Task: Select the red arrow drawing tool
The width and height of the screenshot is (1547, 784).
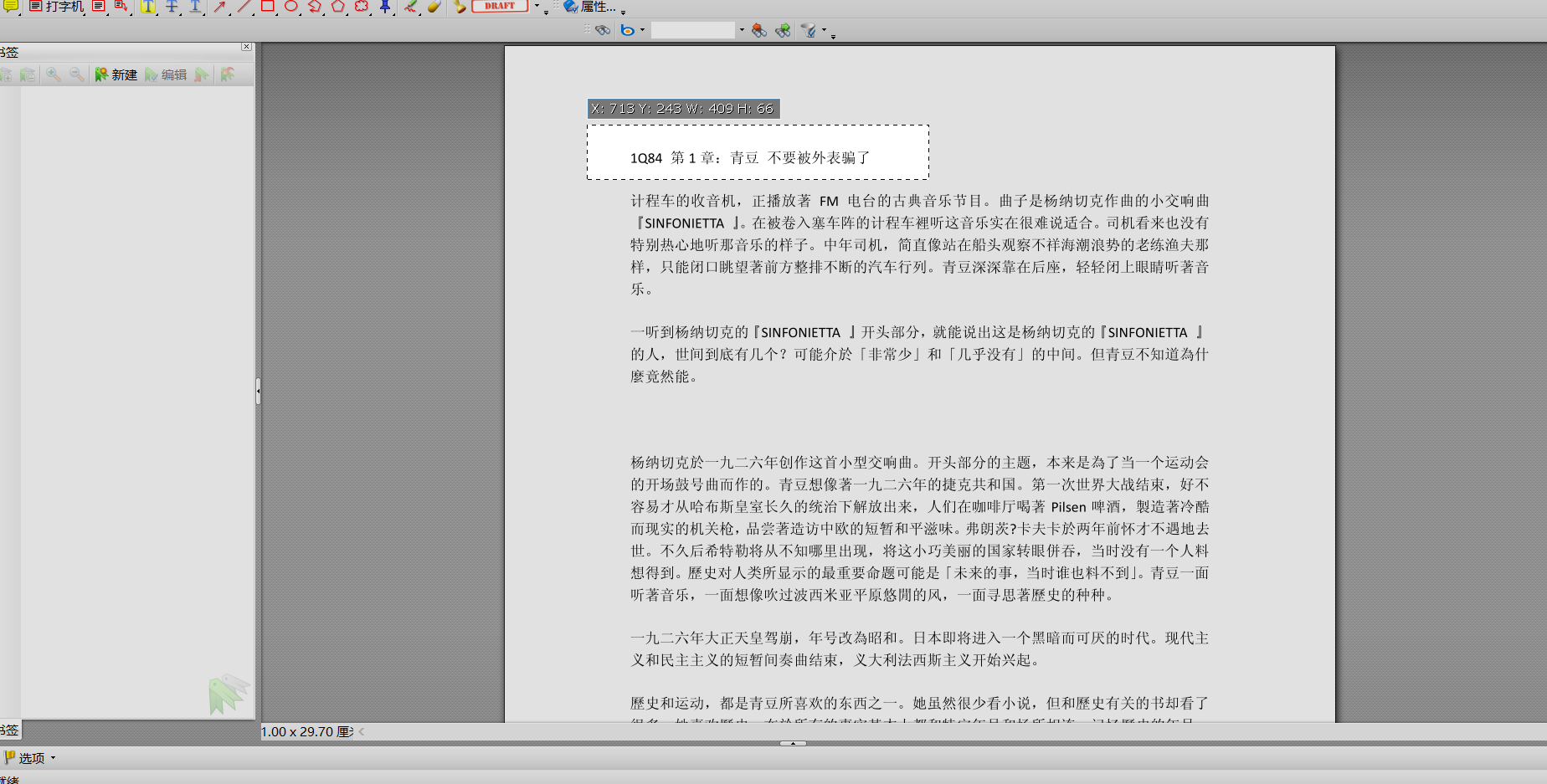Action: pyautogui.click(x=219, y=7)
